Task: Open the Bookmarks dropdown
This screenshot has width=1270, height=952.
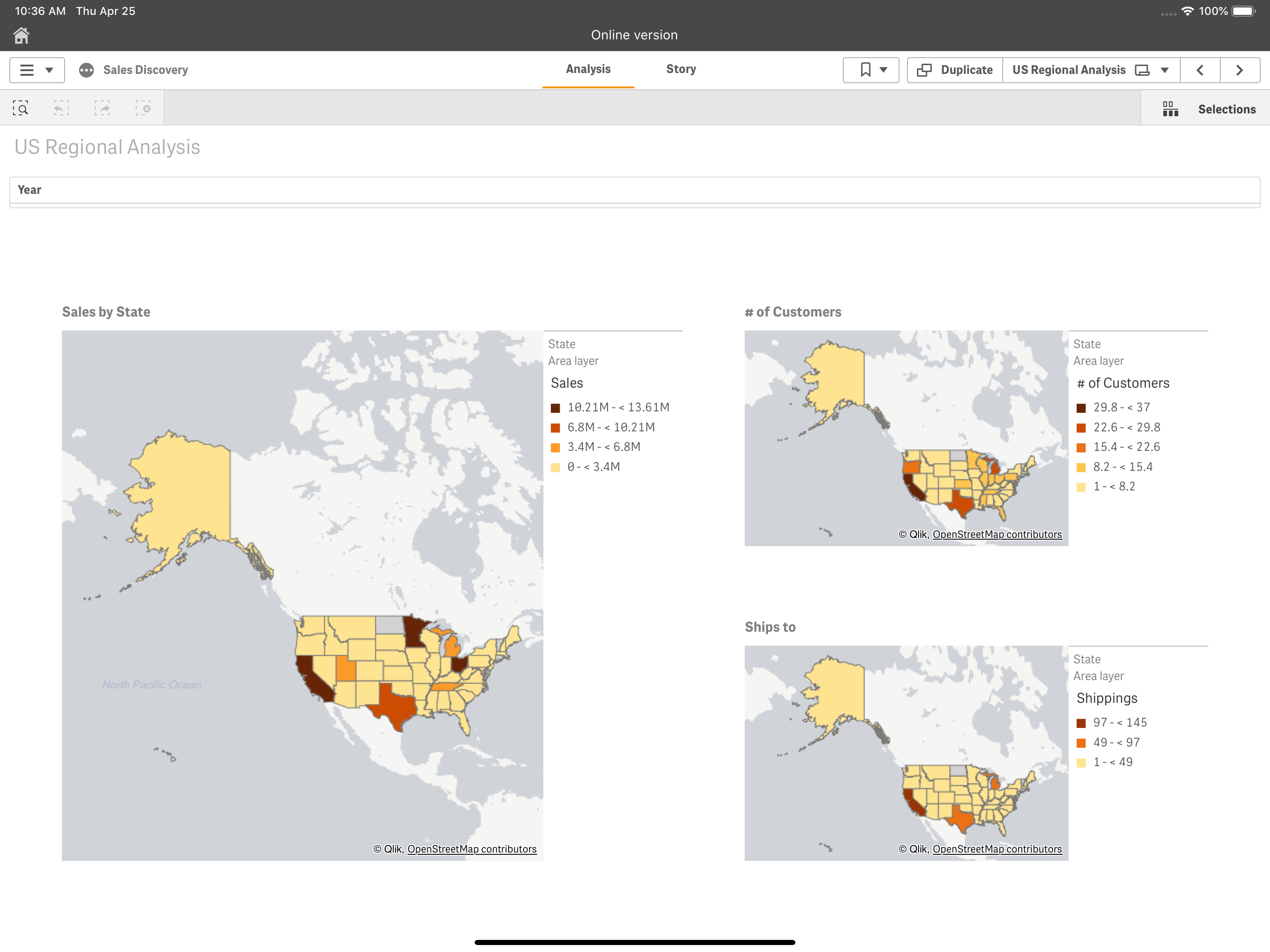Action: click(870, 70)
